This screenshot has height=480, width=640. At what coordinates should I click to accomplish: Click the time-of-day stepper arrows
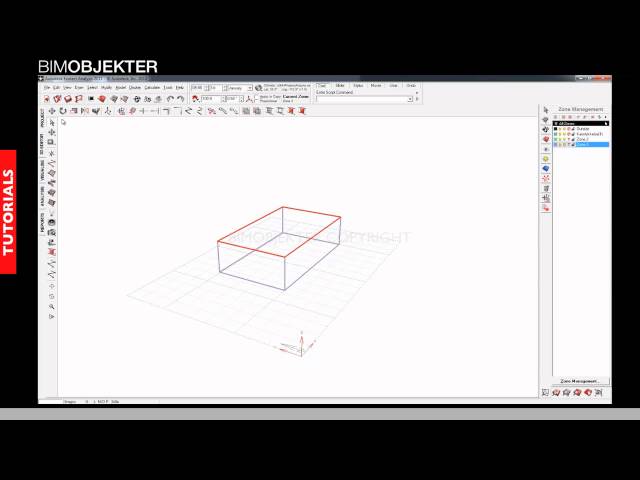point(207,88)
